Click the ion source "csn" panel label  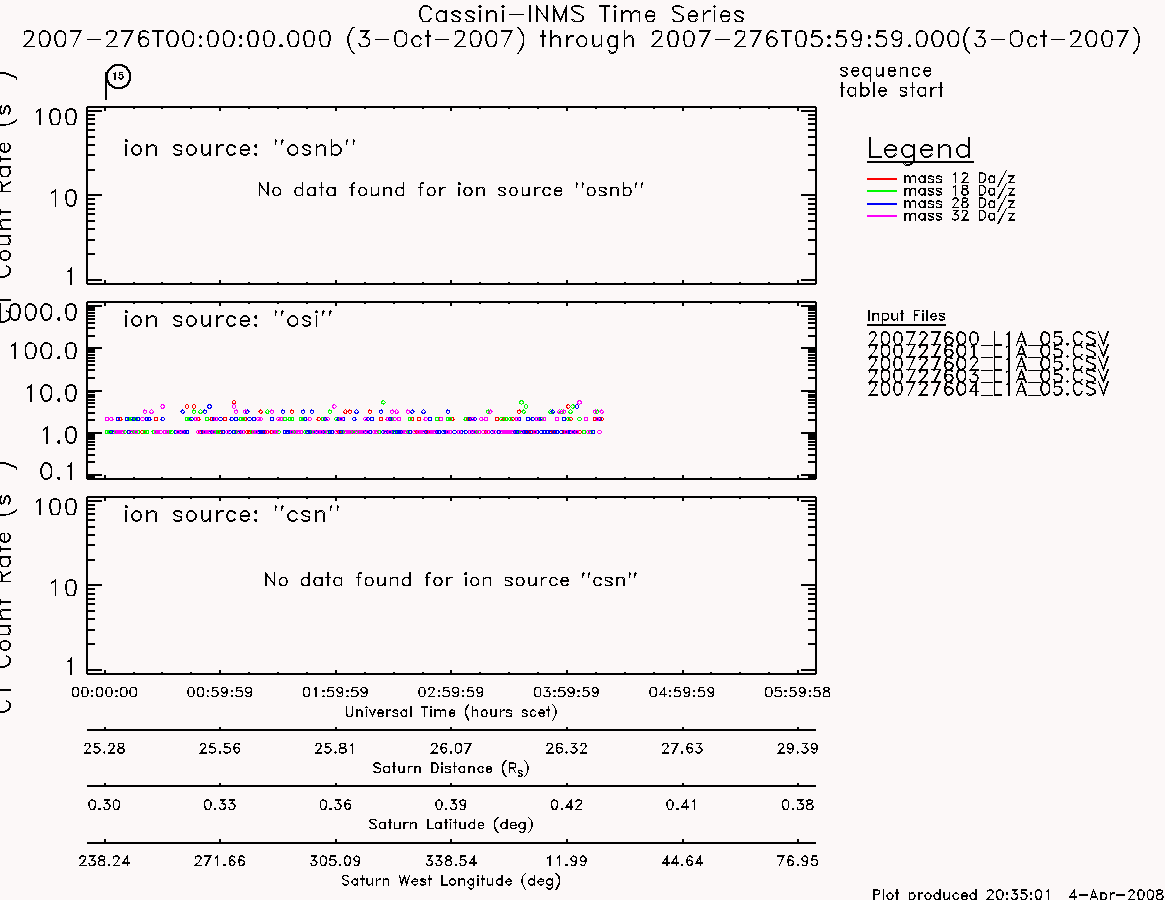(231, 514)
